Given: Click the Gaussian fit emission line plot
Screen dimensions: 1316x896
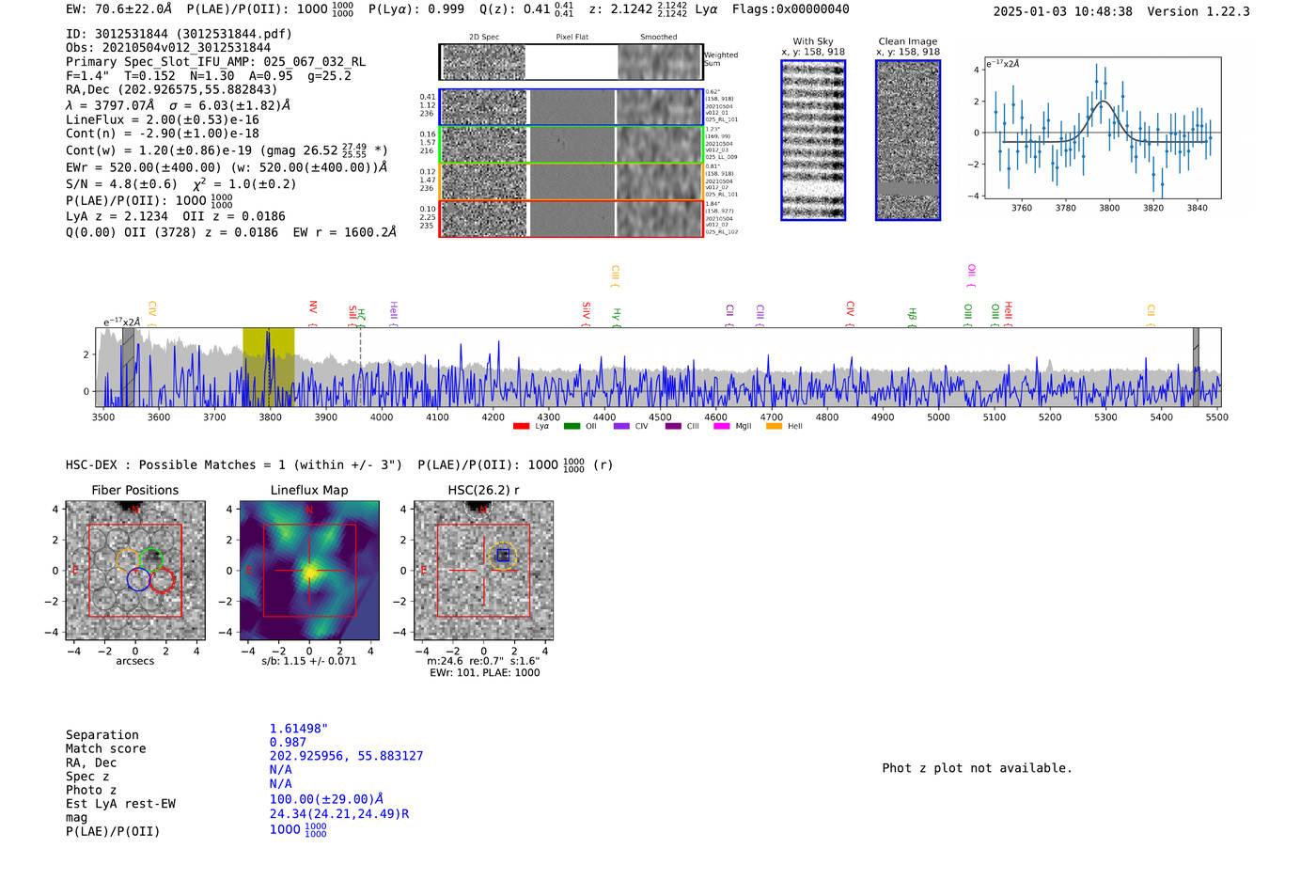Looking at the screenshot, I should [1103, 129].
